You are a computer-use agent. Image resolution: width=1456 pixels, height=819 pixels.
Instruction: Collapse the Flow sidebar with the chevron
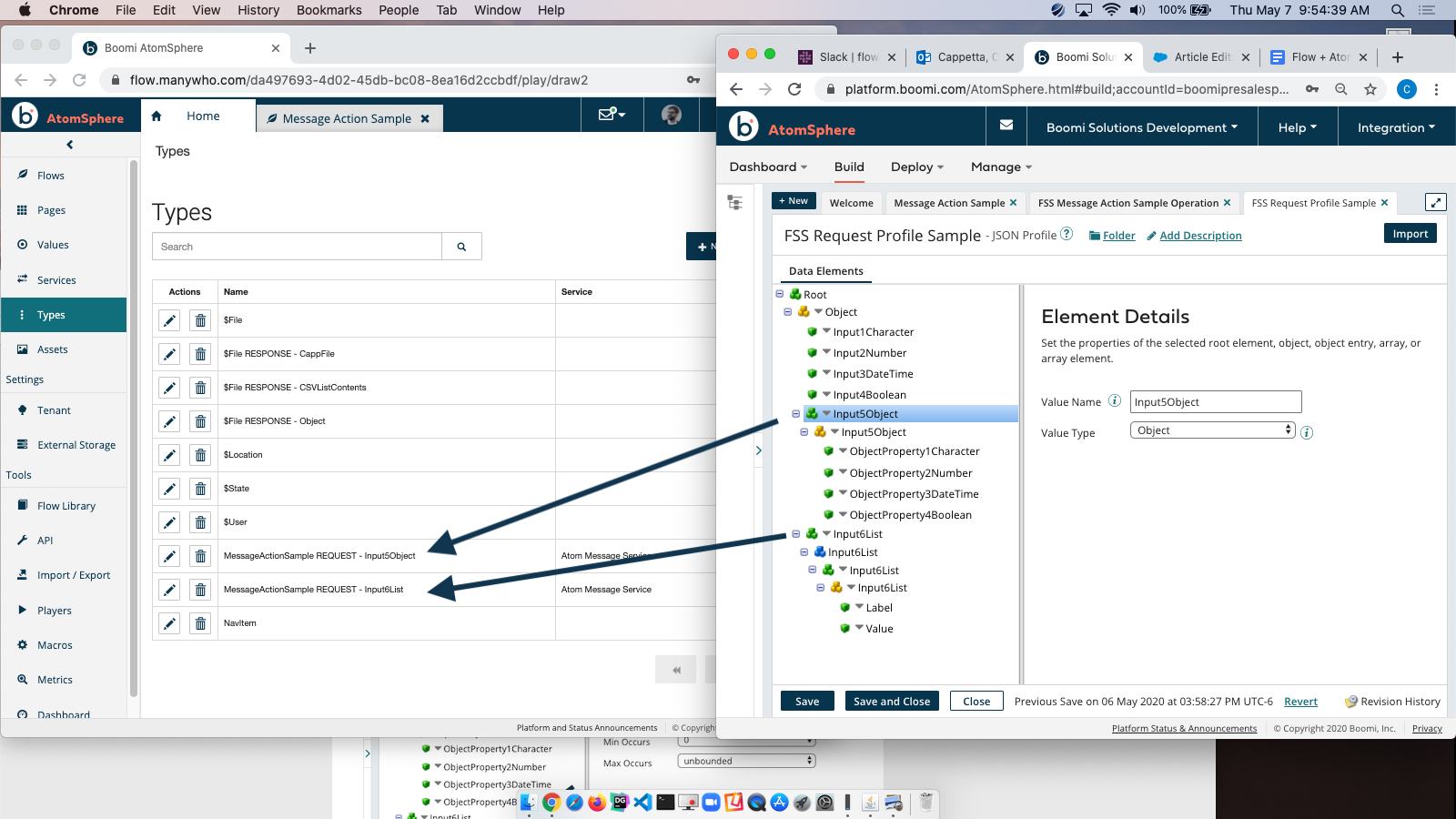(70, 145)
